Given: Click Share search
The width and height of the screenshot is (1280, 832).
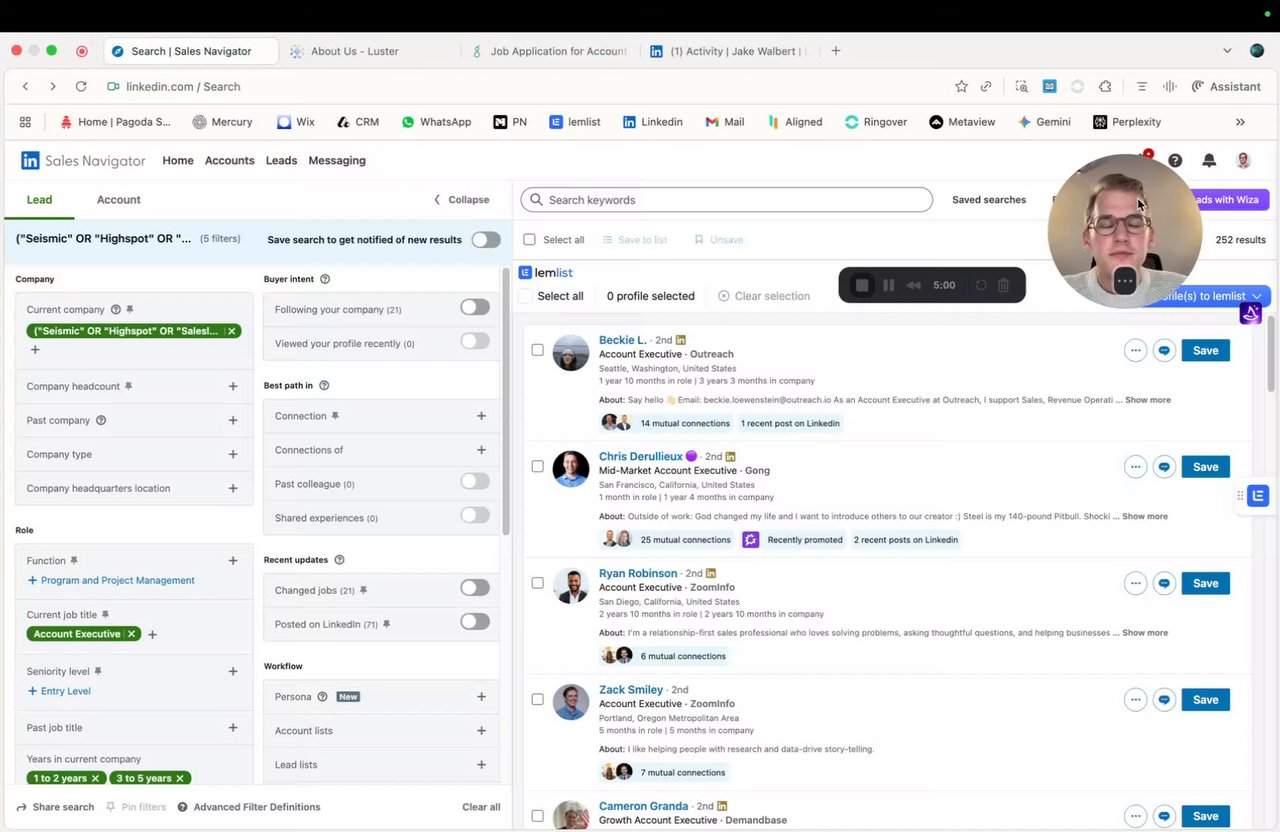Looking at the screenshot, I should pos(55,807).
